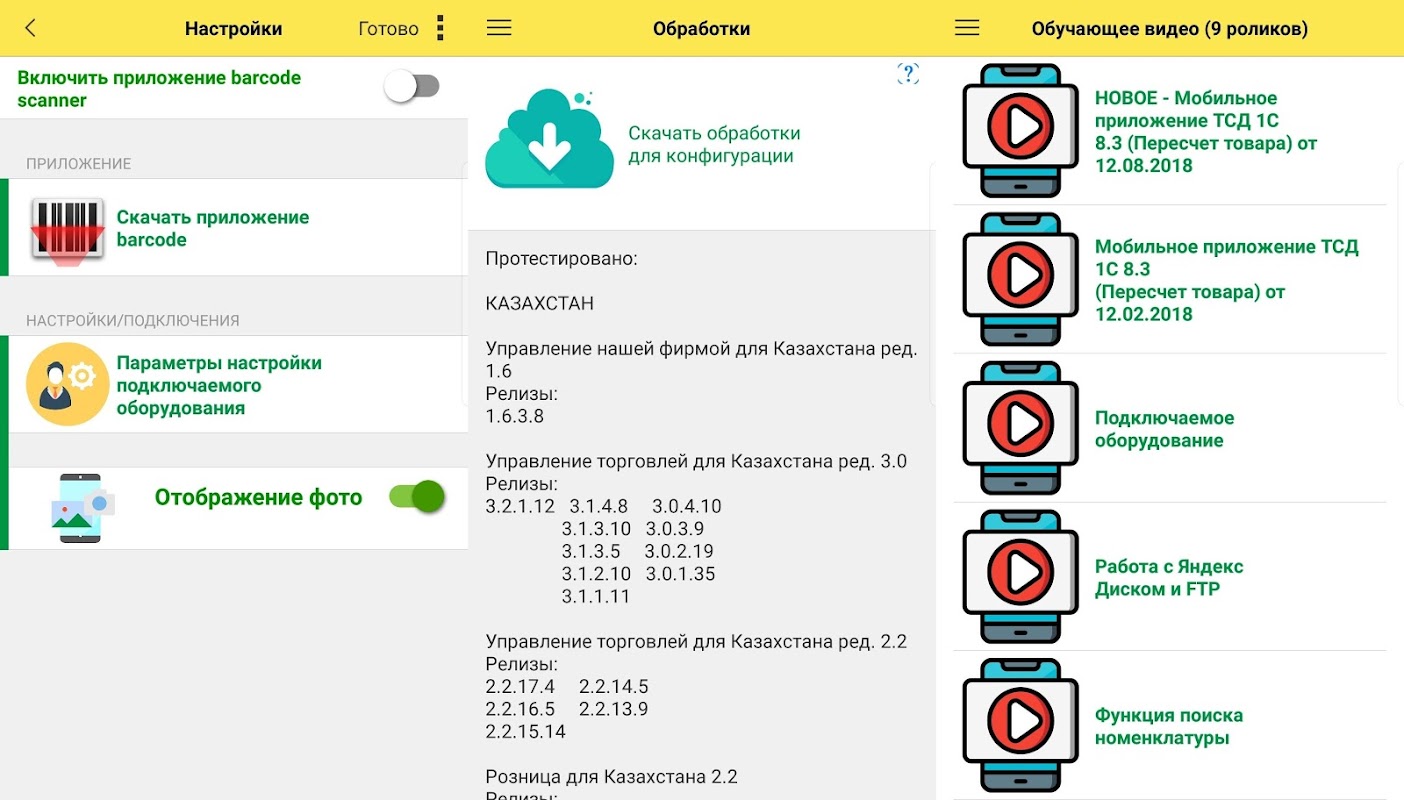Open Скачать обработки для конфигурации
1404x800 pixels.
tap(714, 145)
